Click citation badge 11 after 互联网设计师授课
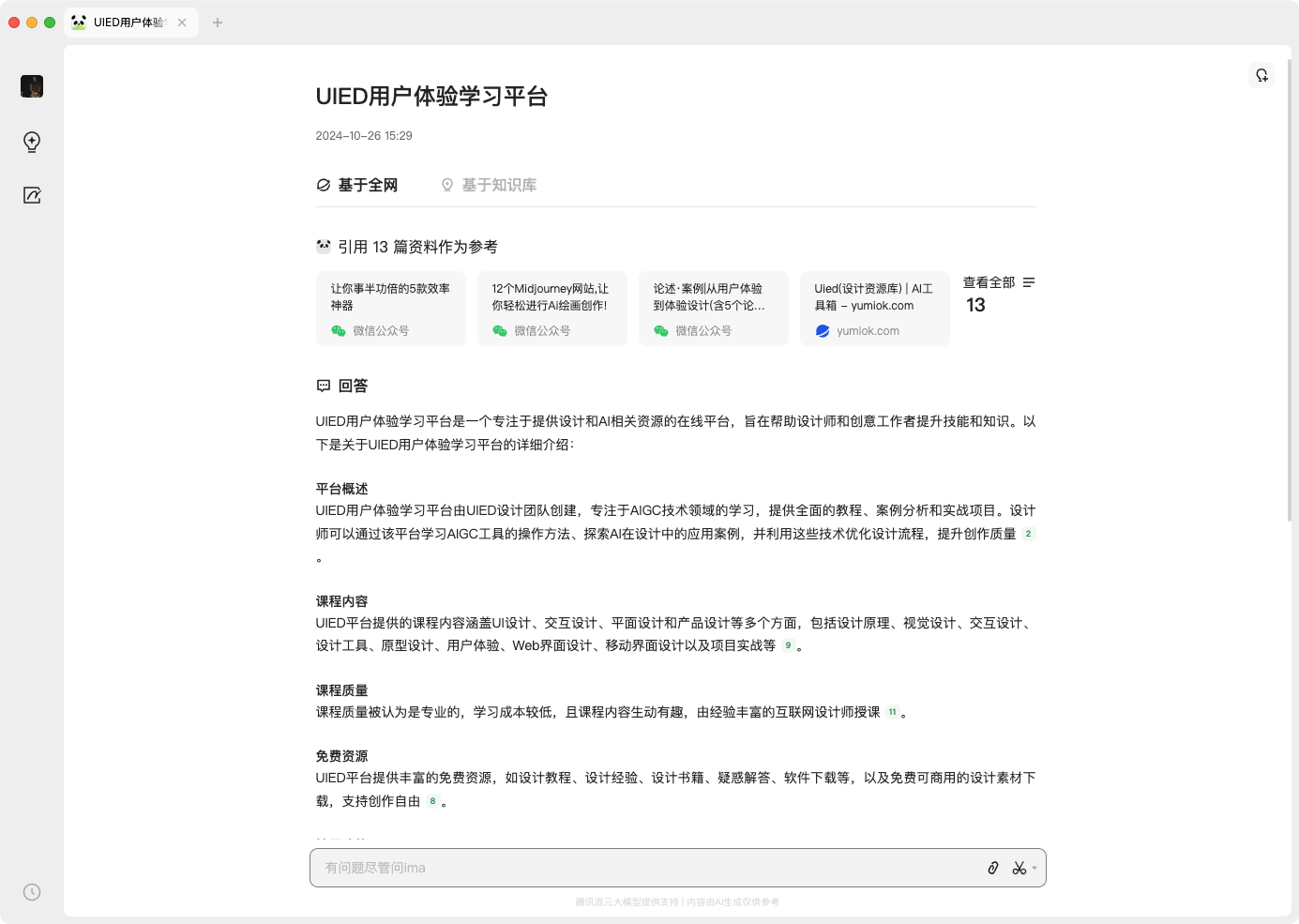1299x924 pixels. click(892, 712)
